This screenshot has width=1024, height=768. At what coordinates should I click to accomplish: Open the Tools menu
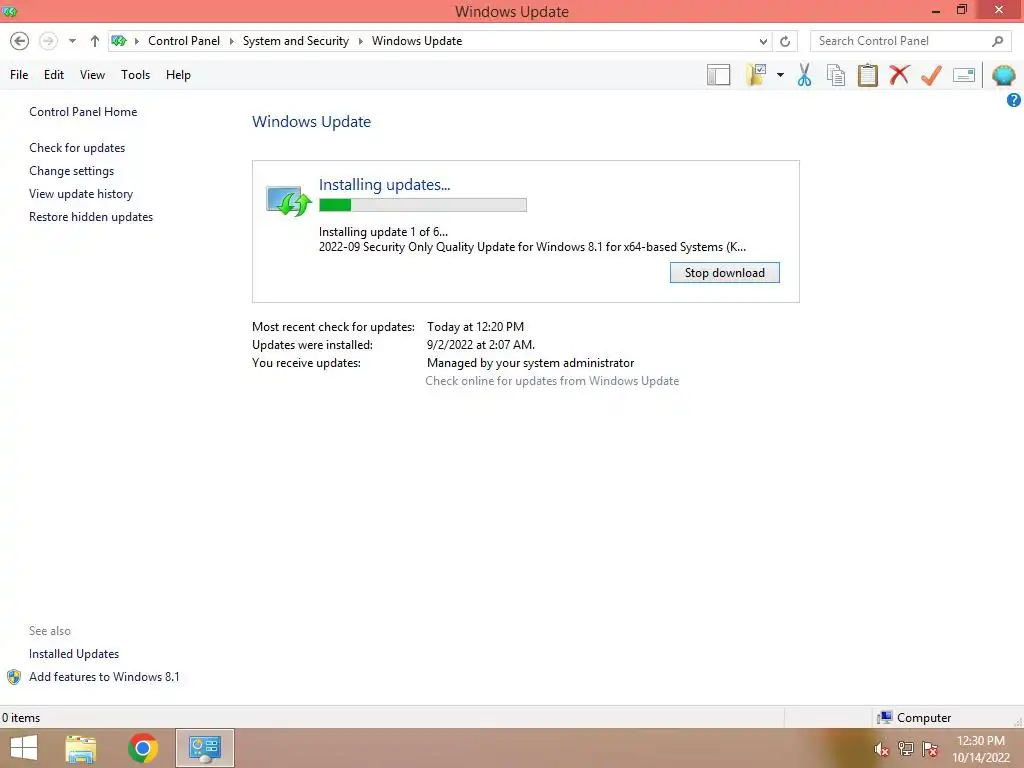(135, 75)
